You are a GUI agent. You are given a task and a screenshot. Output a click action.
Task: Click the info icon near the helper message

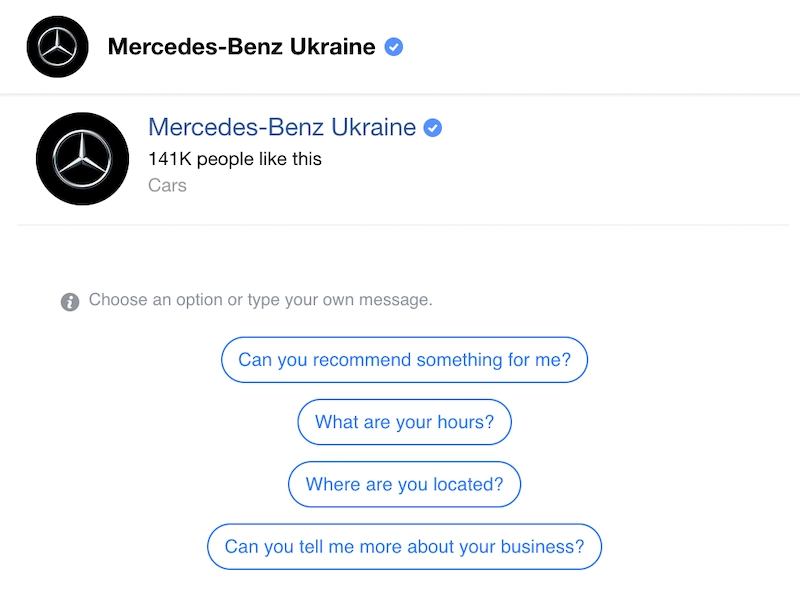coord(69,300)
